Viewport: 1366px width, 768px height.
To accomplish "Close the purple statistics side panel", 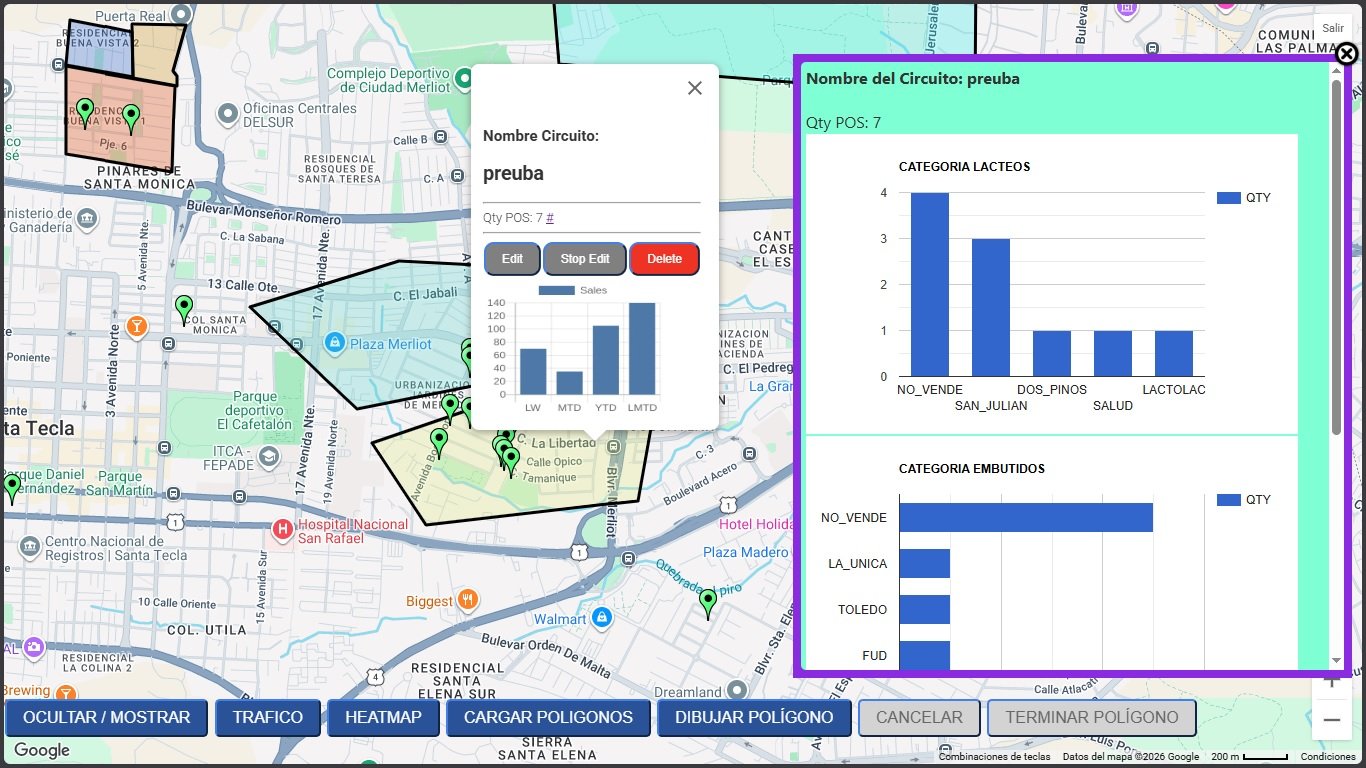I will pos(1347,54).
